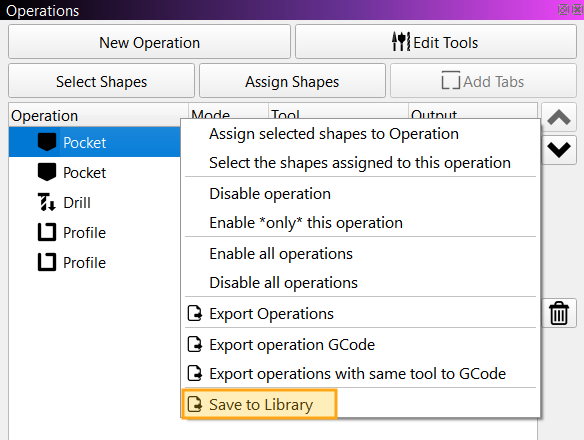584x440 pixels.
Task: Click the Select Shapes button
Action: 101,81
